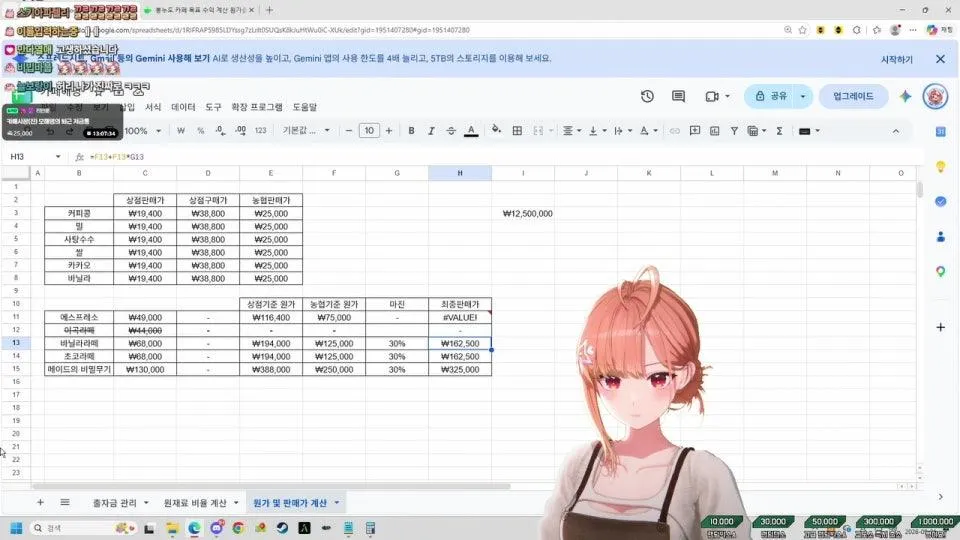Click the Windows taskbar search box
This screenshot has height=540, width=960.
coord(82,528)
